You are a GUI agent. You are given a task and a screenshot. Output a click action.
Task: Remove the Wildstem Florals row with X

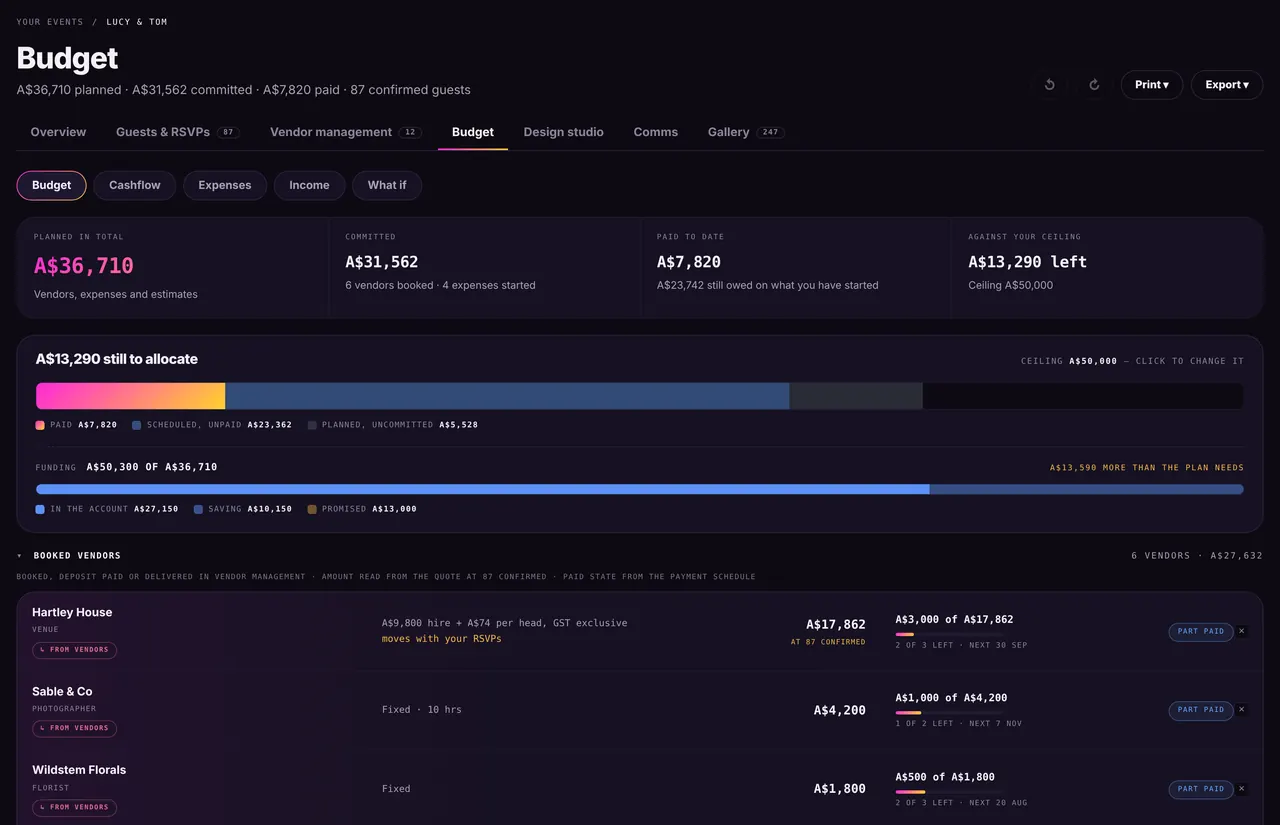coord(1242,788)
